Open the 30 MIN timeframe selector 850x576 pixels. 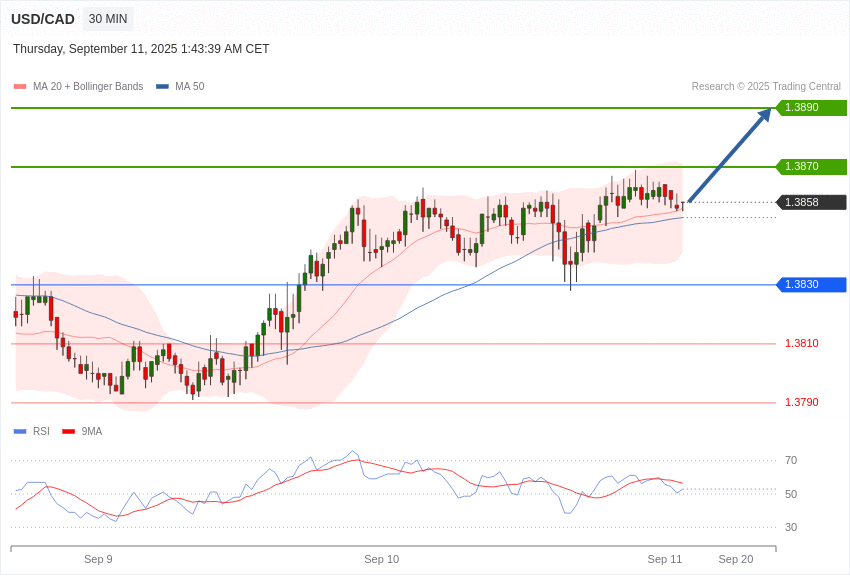coord(108,19)
